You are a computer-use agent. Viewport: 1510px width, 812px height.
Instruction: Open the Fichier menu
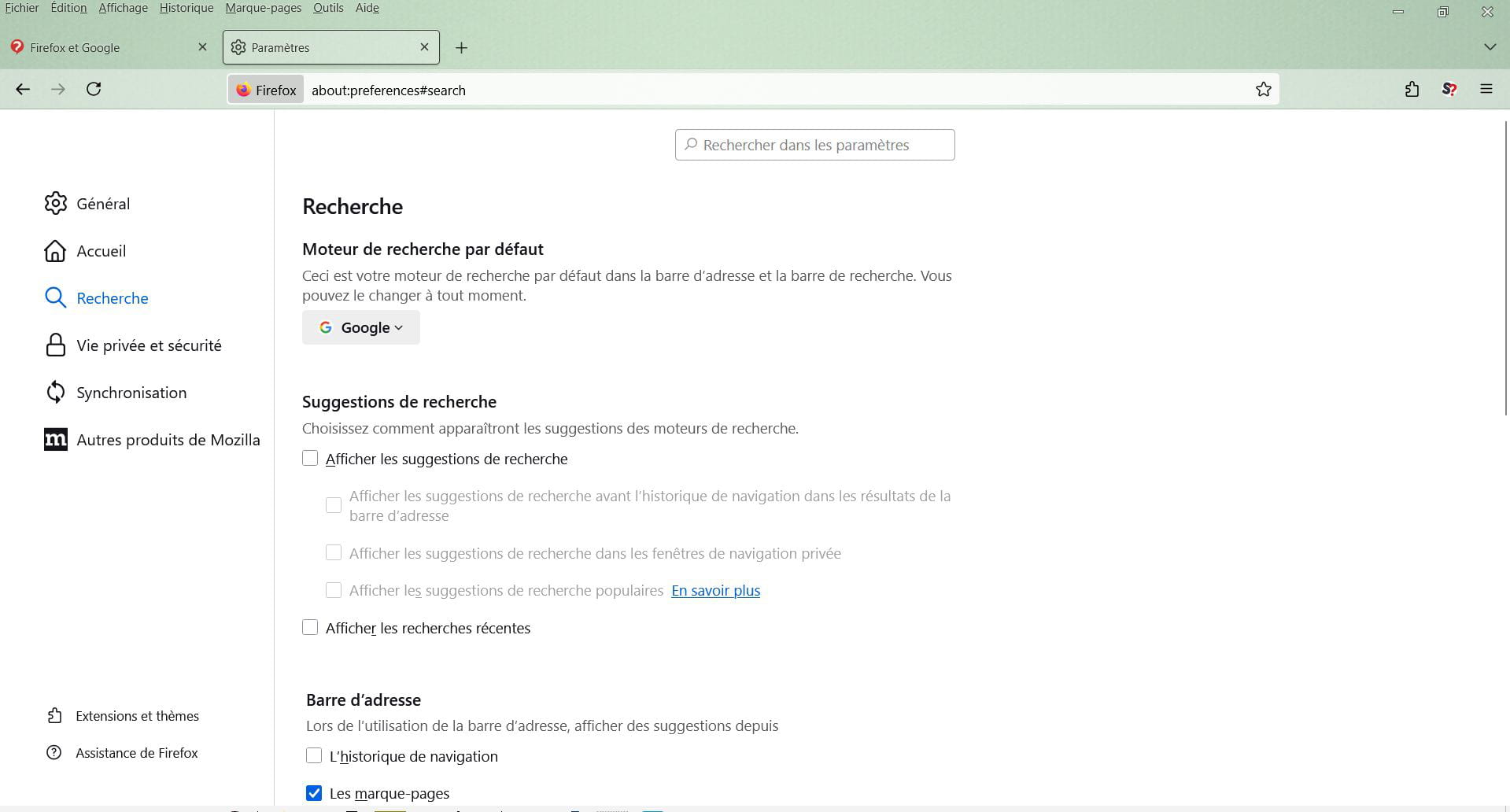tap(21, 8)
